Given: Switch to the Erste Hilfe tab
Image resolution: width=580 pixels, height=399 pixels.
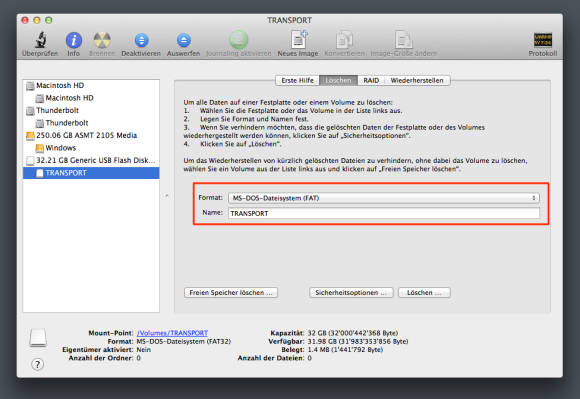Looking at the screenshot, I should tap(297, 80).
